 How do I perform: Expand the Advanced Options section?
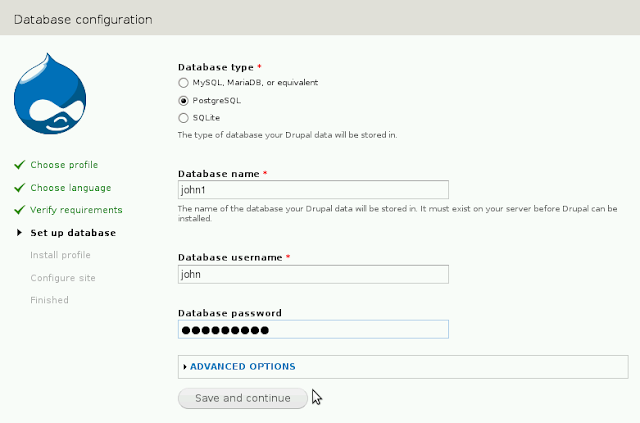242,367
